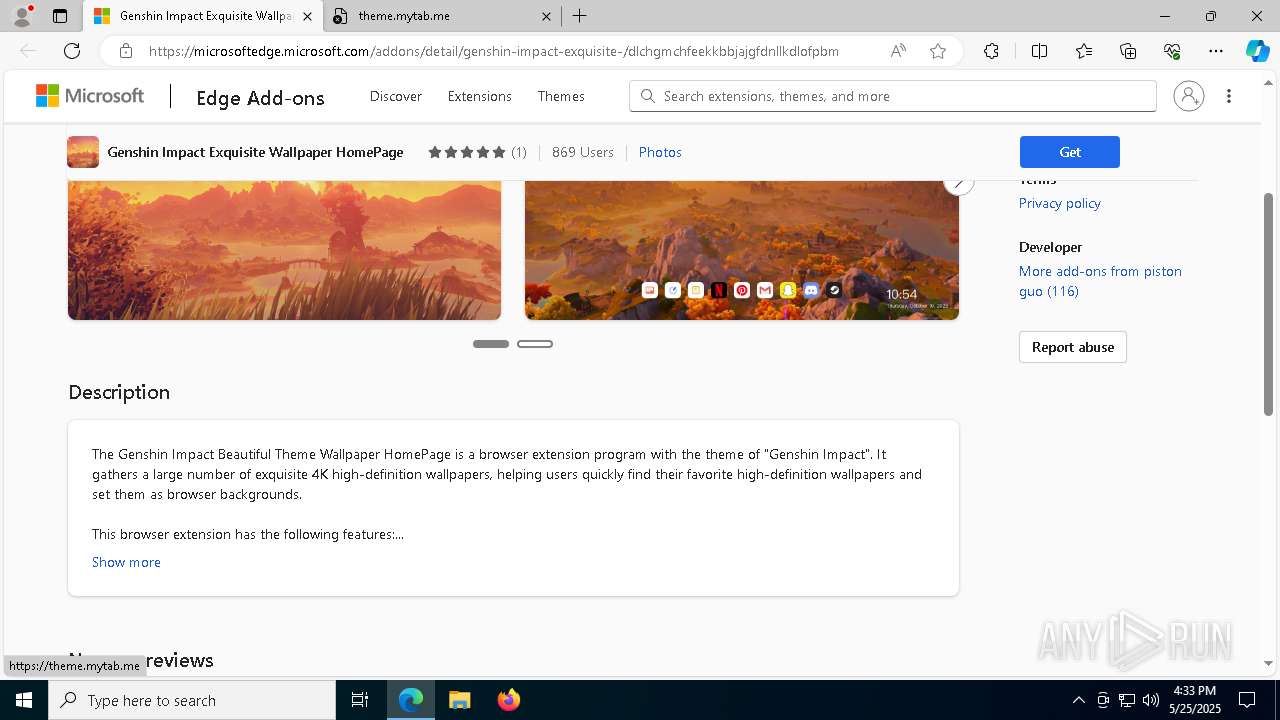Image resolution: width=1280 pixels, height=720 pixels.
Task: Open File Explorer from taskbar
Action: [x=459, y=700]
